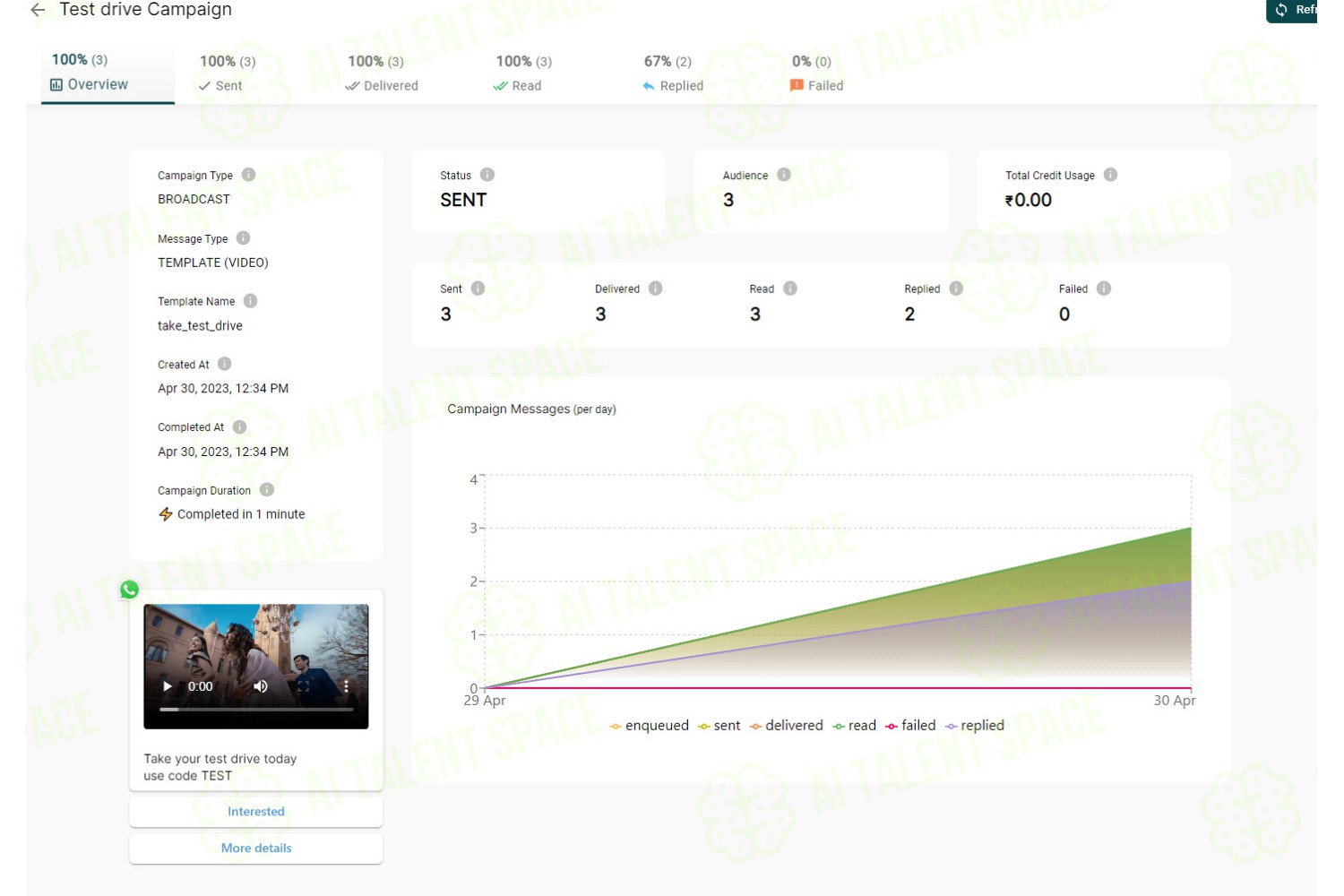Image resolution: width=1344 pixels, height=896 pixels.
Task: Click info icon beside Campaign Duration
Action: (x=267, y=490)
